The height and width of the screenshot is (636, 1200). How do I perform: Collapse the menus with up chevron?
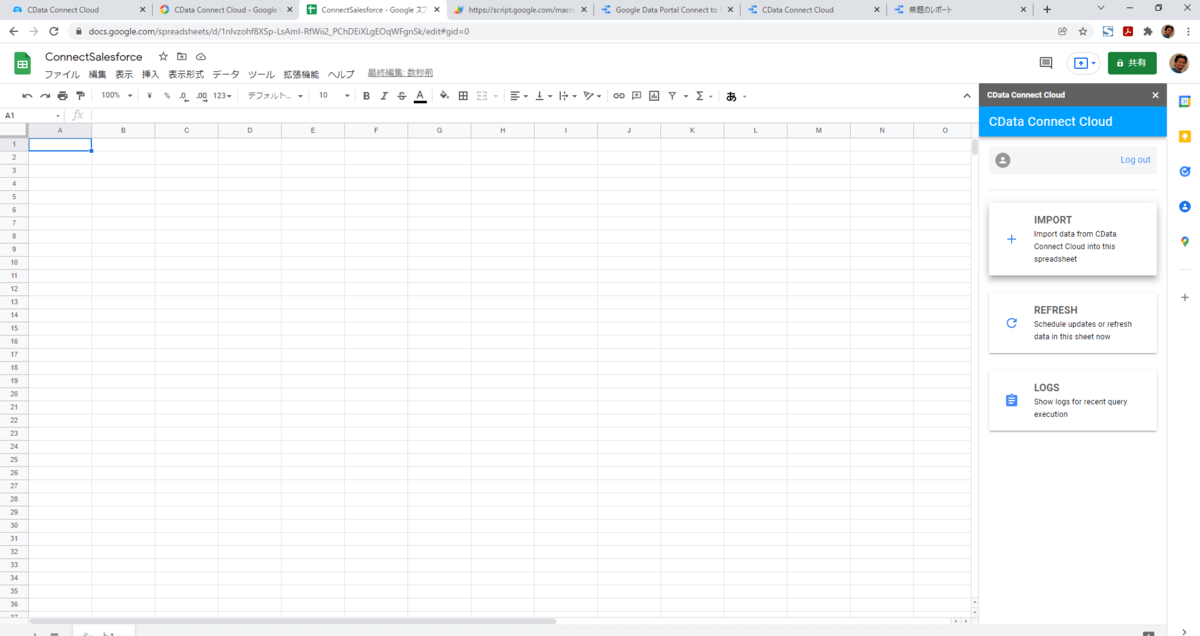click(967, 96)
